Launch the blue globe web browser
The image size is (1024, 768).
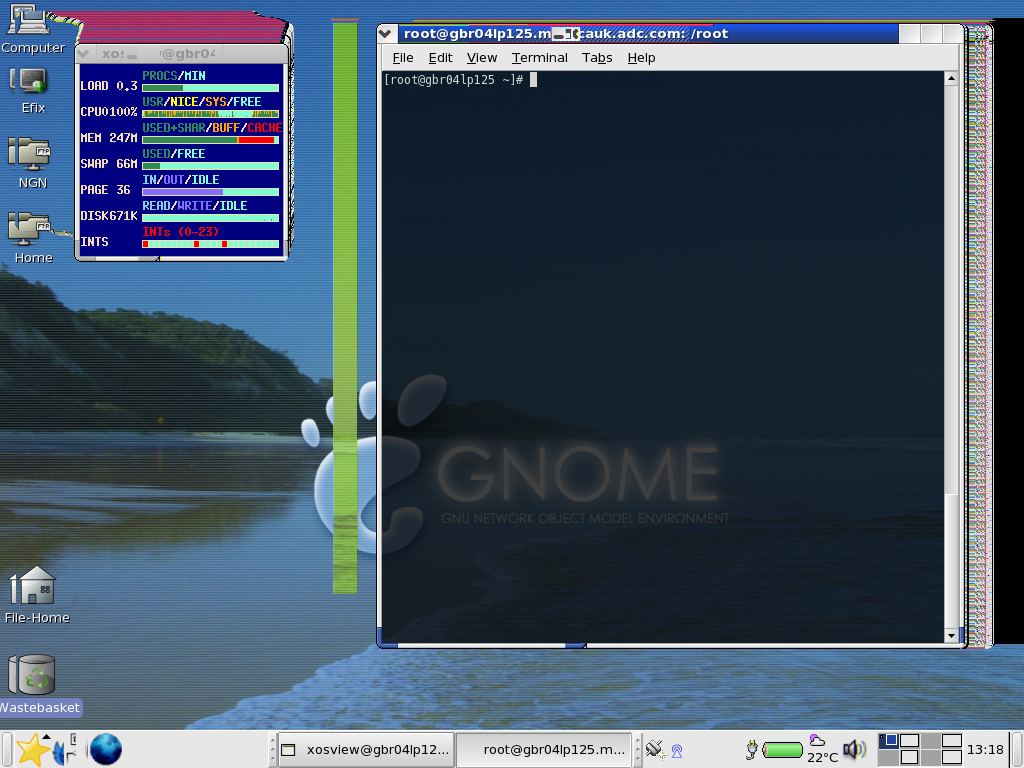click(106, 749)
